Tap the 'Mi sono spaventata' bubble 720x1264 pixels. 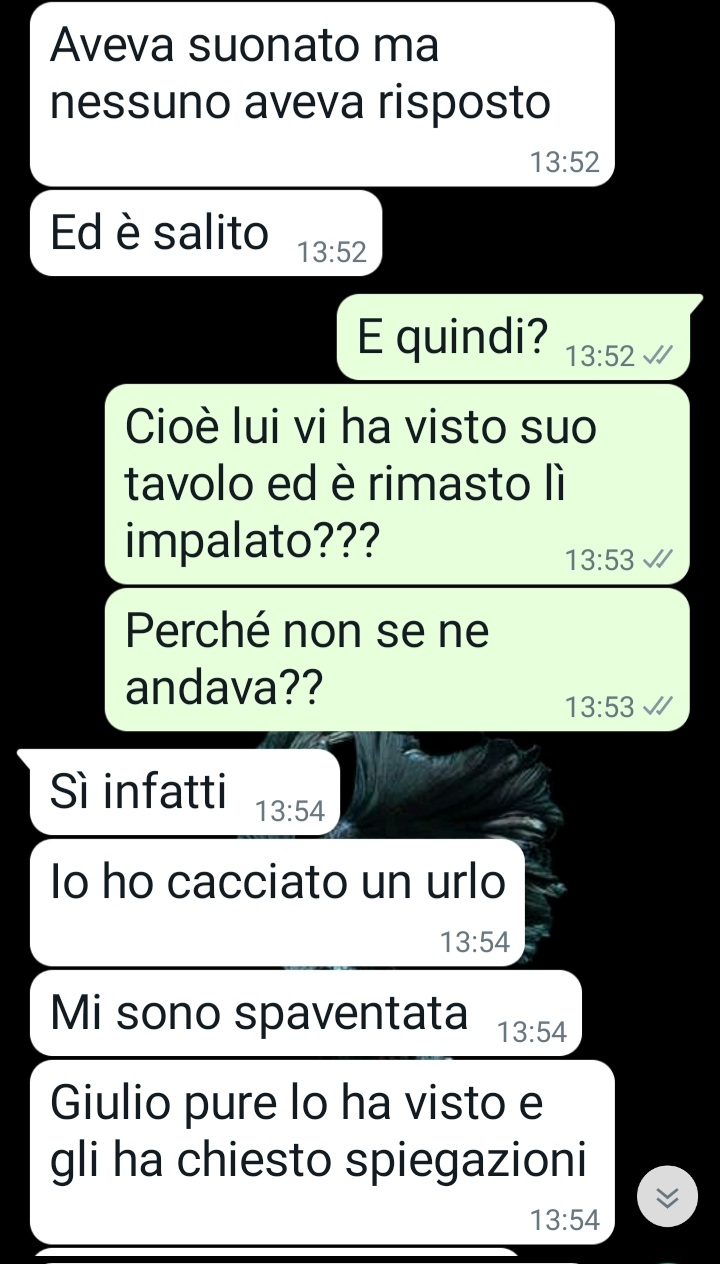click(305, 1013)
